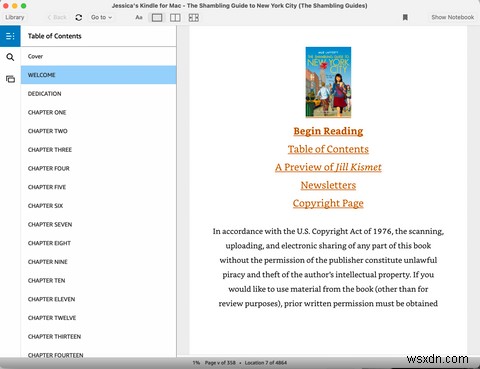The image size is (480, 369).
Task: Open the Copyright Page link
Action: click(x=328, y=203)
